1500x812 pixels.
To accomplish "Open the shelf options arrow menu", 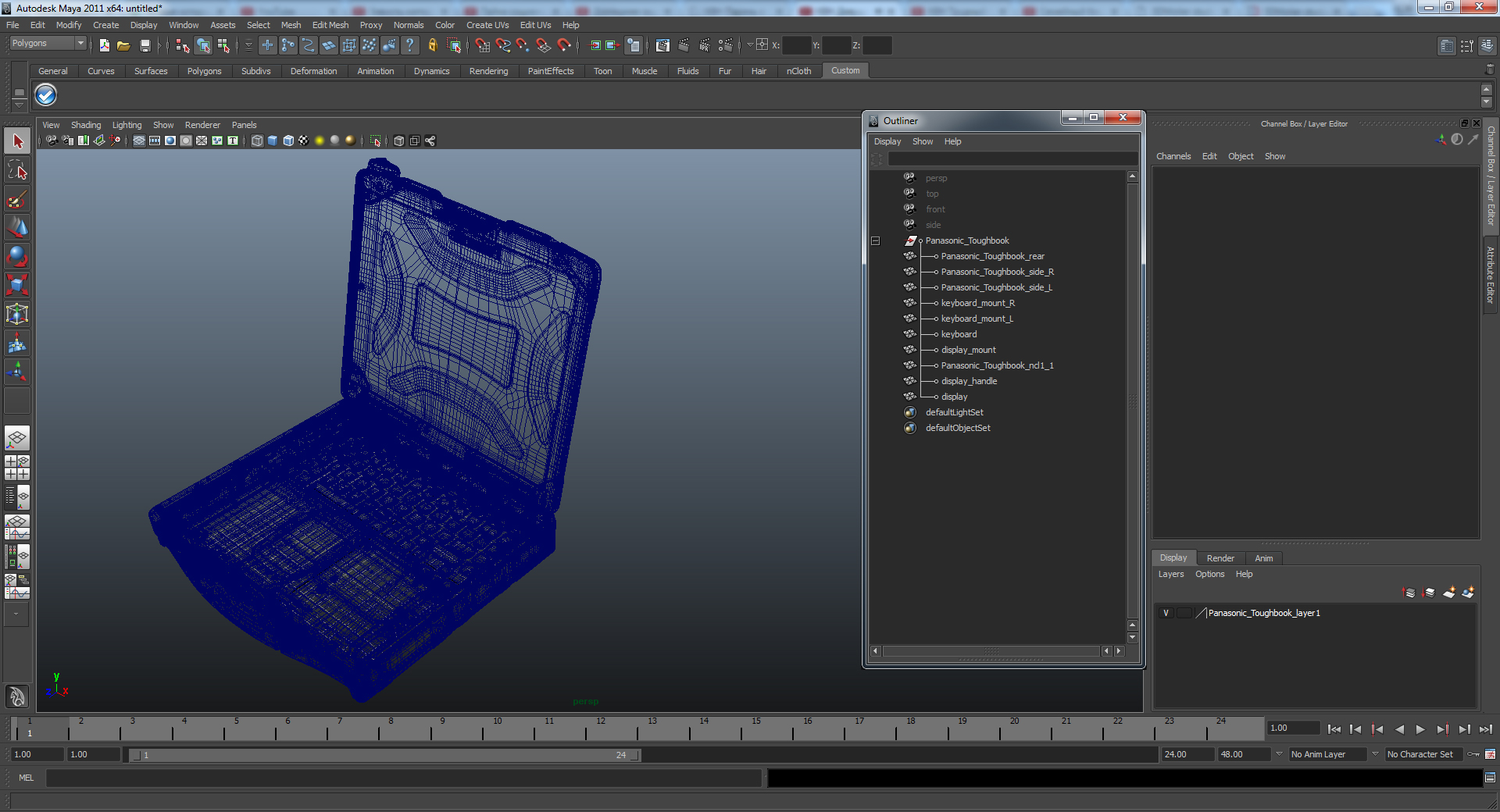I will coord(20,104).
